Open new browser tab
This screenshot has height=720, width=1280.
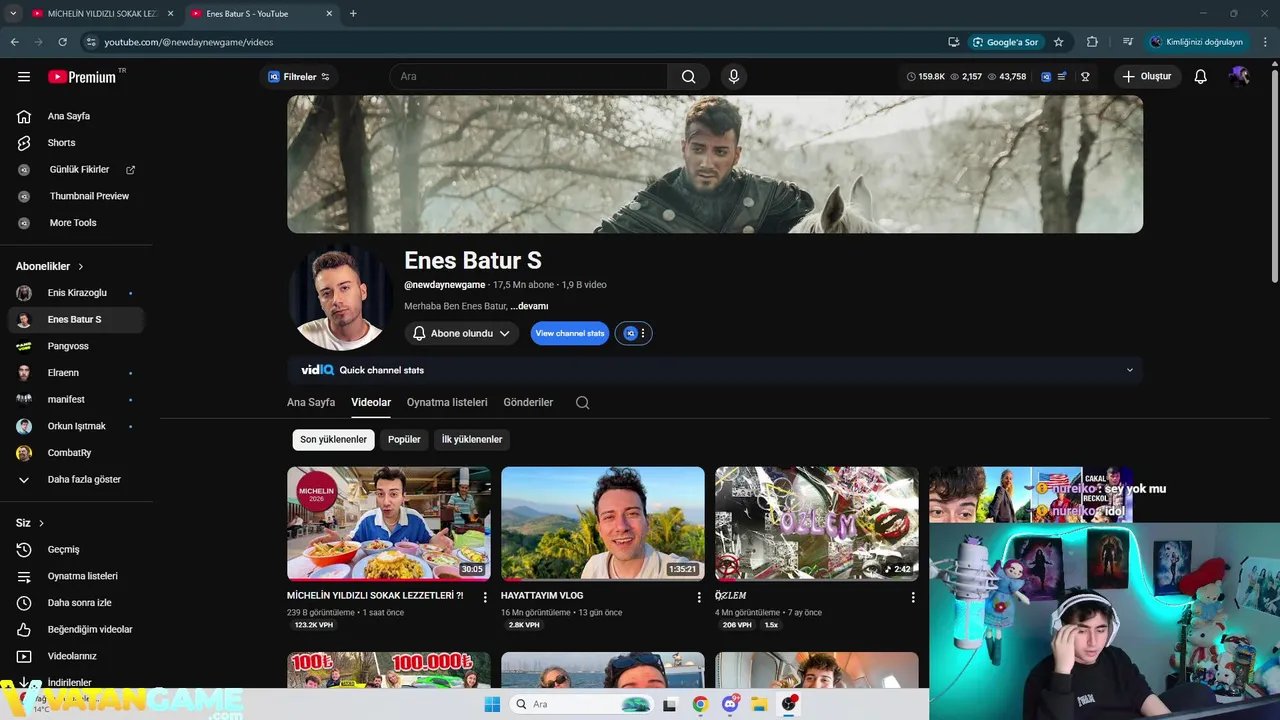click(353, 13)
